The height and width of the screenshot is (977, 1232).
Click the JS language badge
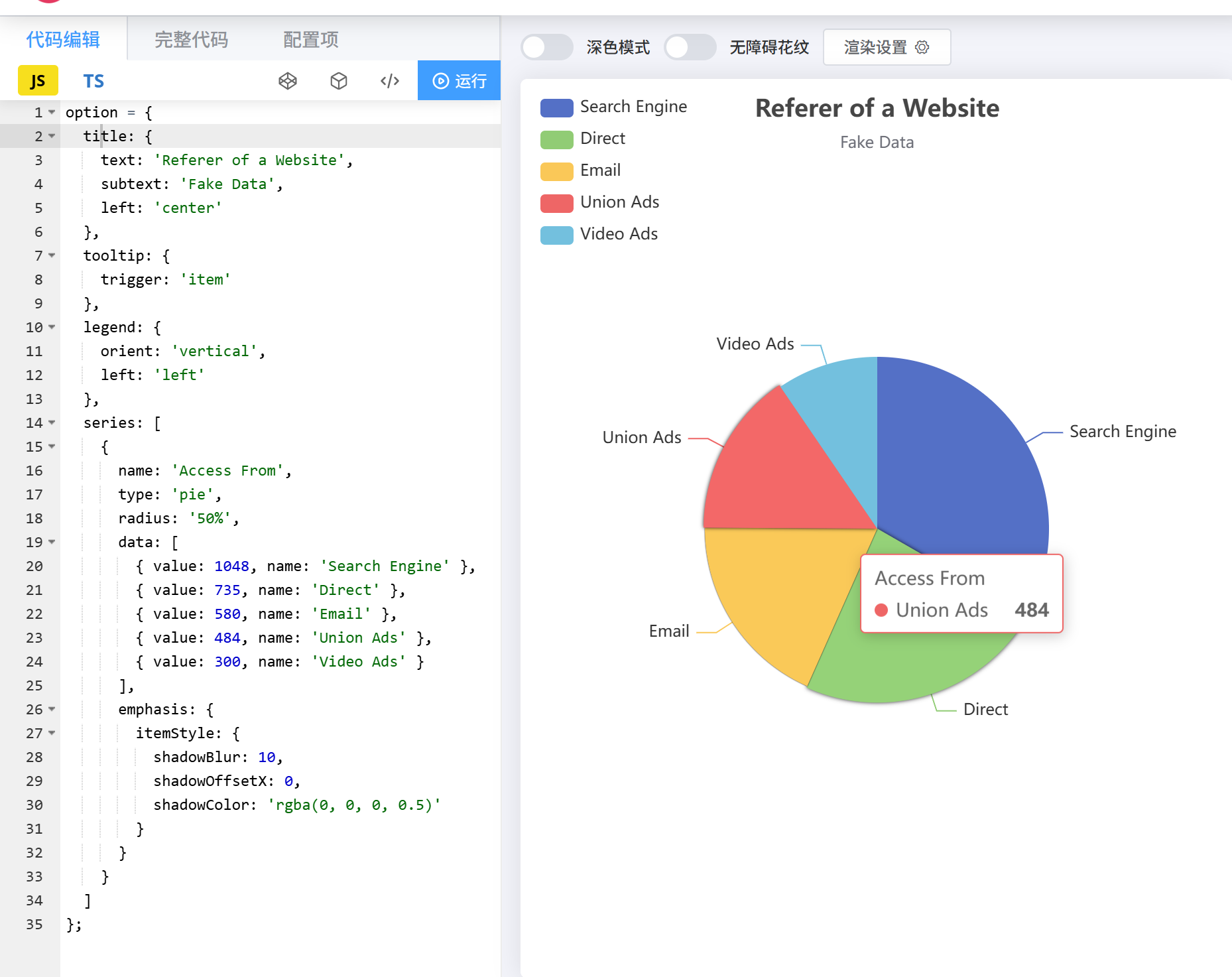38,81
